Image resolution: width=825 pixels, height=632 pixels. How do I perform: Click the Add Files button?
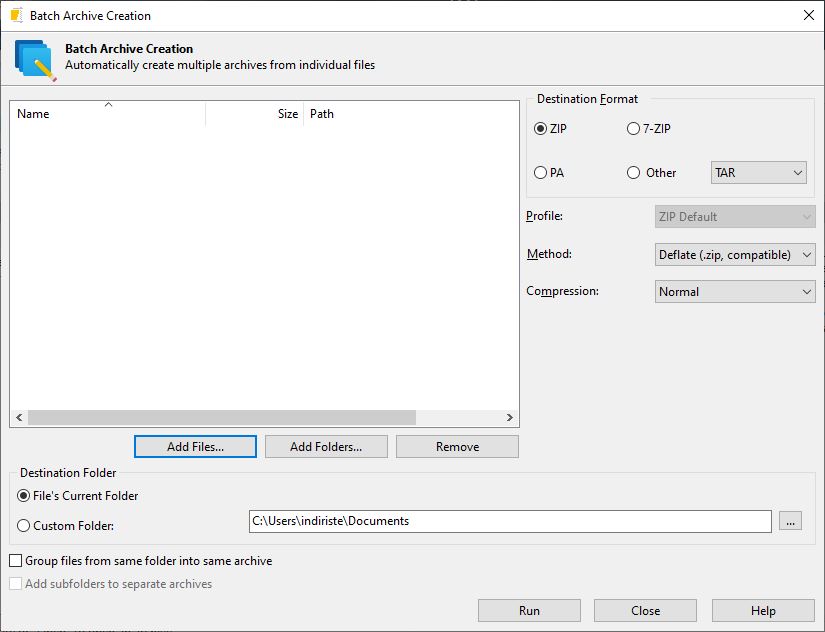tap(195, 447)
